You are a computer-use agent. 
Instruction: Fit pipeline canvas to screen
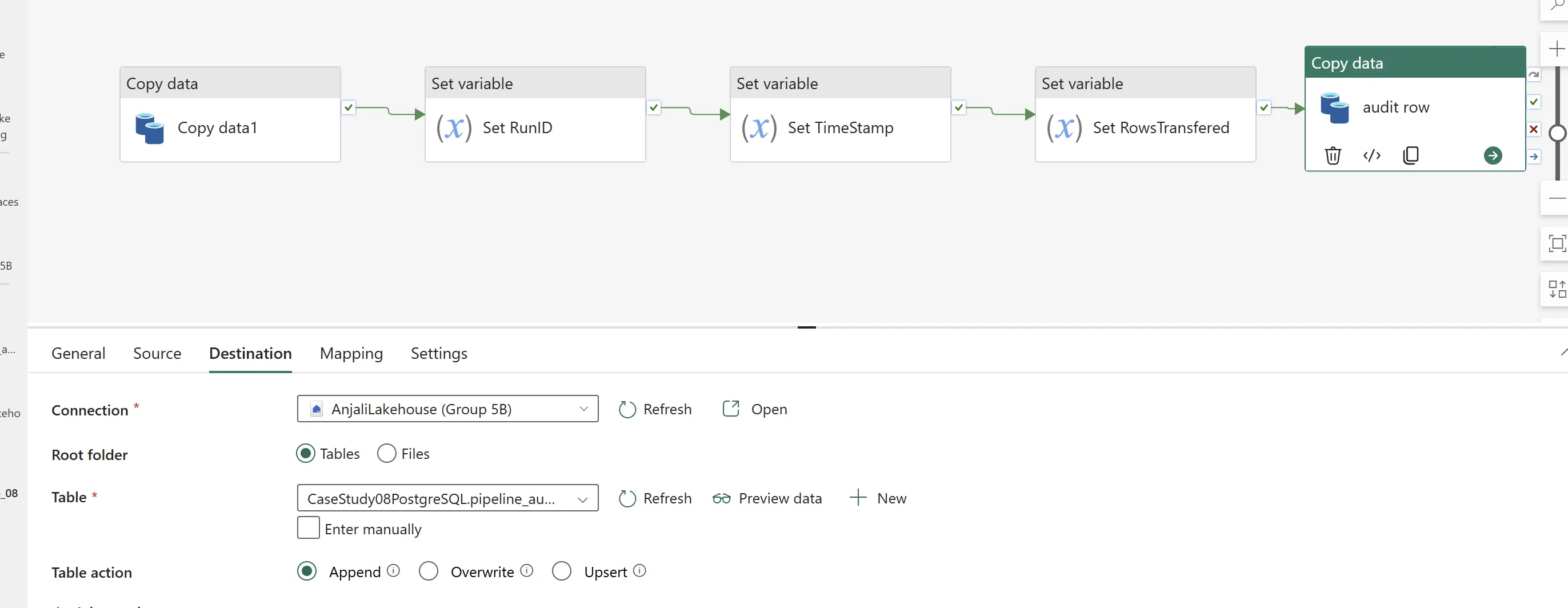[x=1557, y=244]
